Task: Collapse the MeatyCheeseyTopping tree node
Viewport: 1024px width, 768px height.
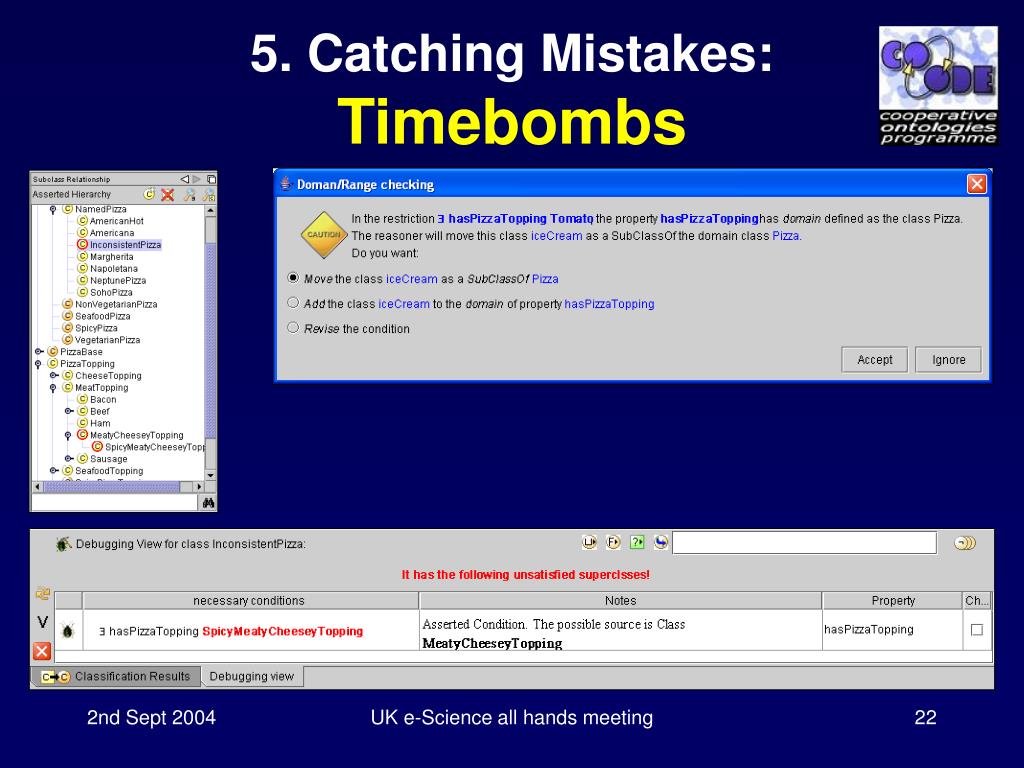Action: [68, 436]
